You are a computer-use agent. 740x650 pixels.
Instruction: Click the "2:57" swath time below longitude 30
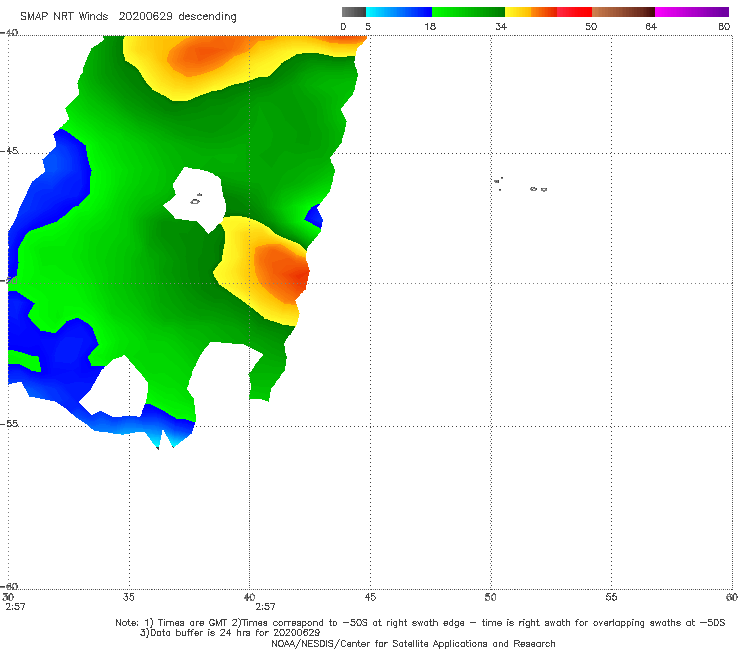(x=15, y=607)
